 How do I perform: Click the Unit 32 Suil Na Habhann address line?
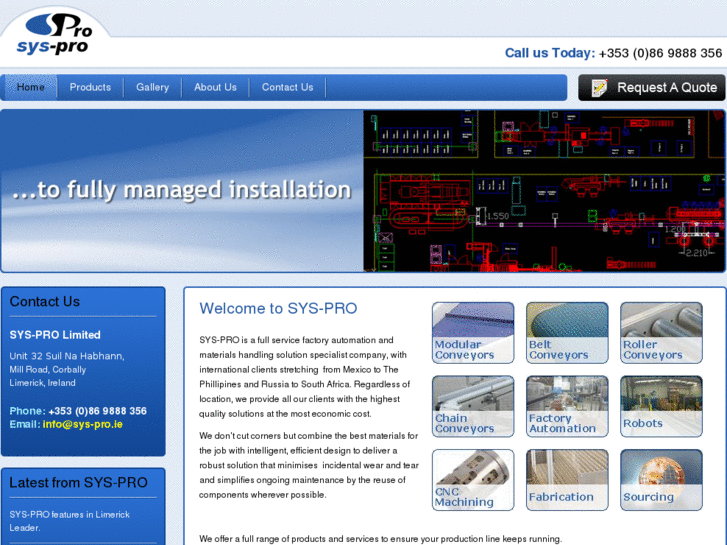click(67, 356)
